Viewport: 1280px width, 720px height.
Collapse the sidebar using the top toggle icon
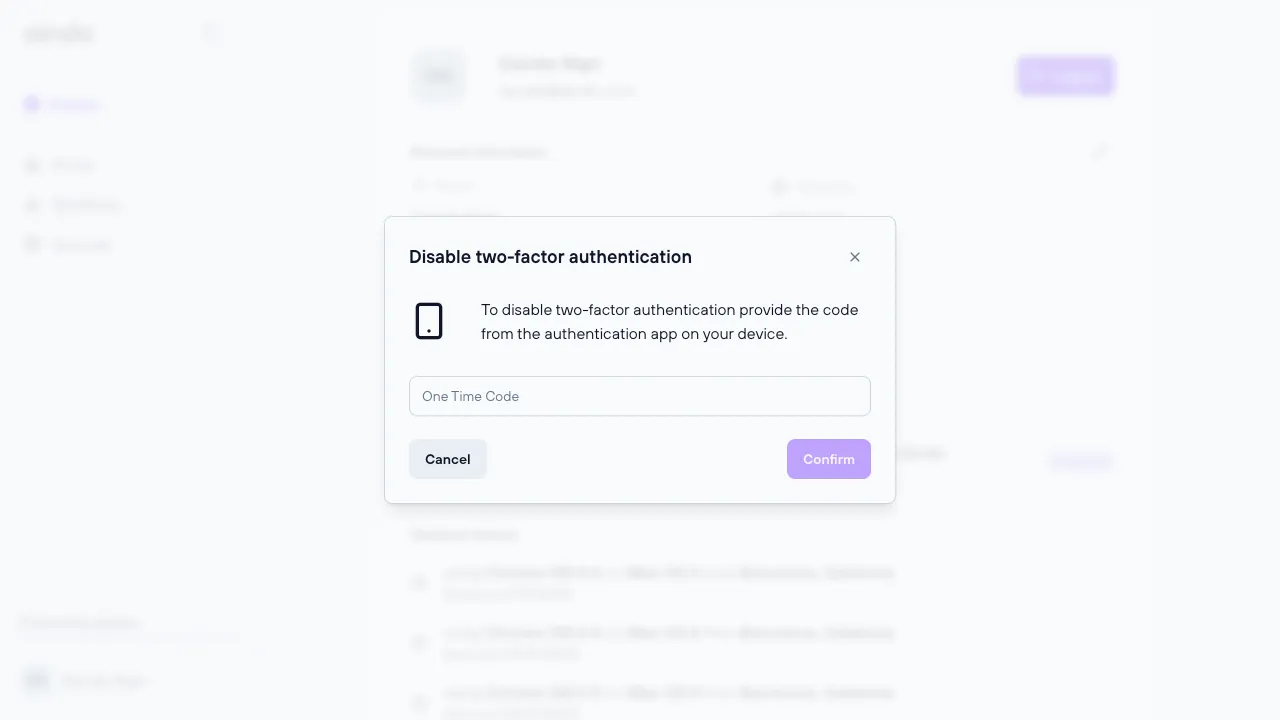[x=211, y=32]
